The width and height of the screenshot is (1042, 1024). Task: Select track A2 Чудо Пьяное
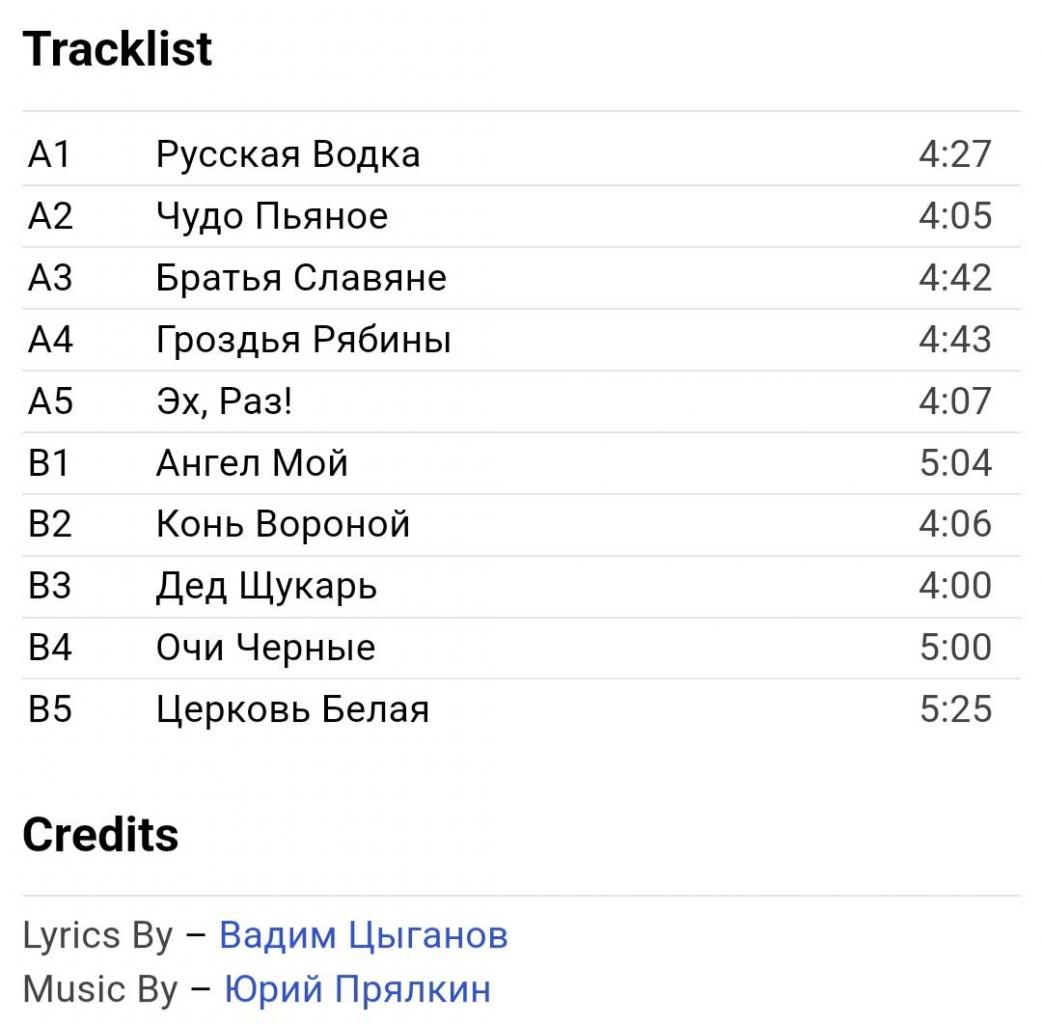tap(521, 216)
